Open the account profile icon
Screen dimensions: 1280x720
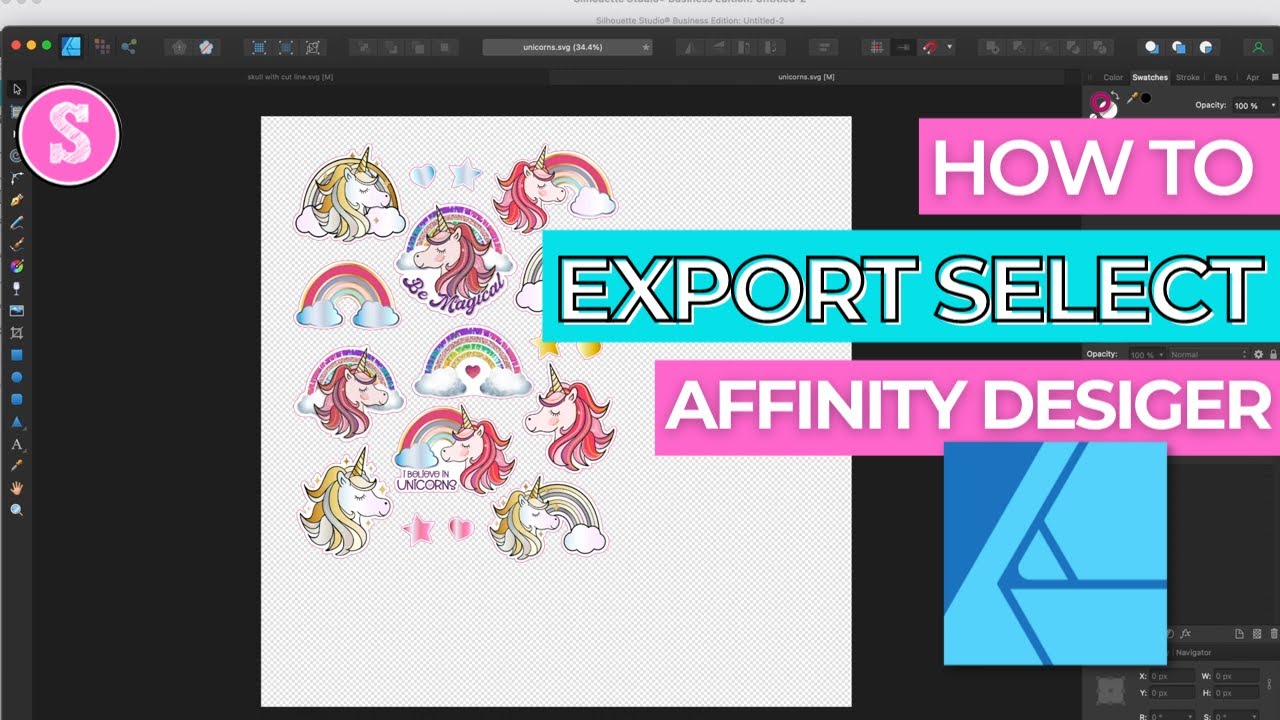pos(1258,47)
